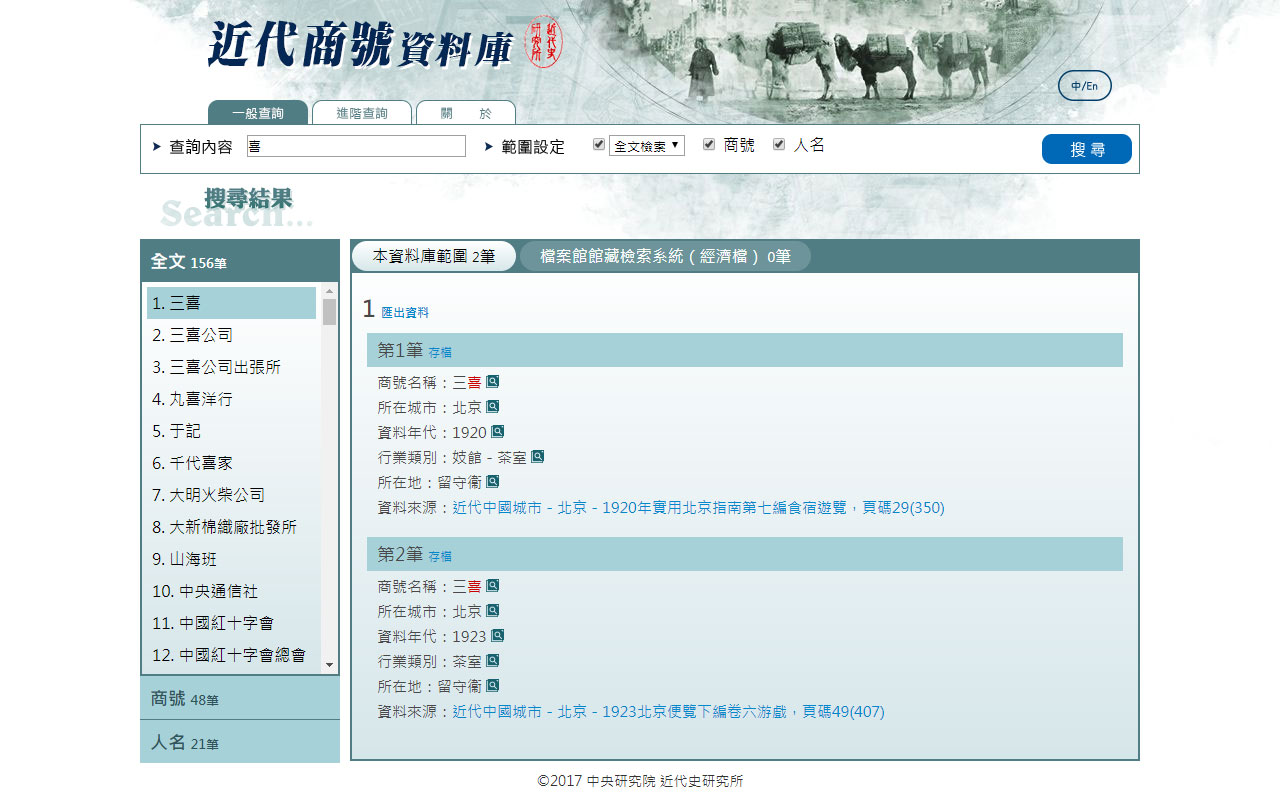1280x800 pixels.
Task: Select list item 7. 大明火柴公司
Action: (x=231, y=495)
